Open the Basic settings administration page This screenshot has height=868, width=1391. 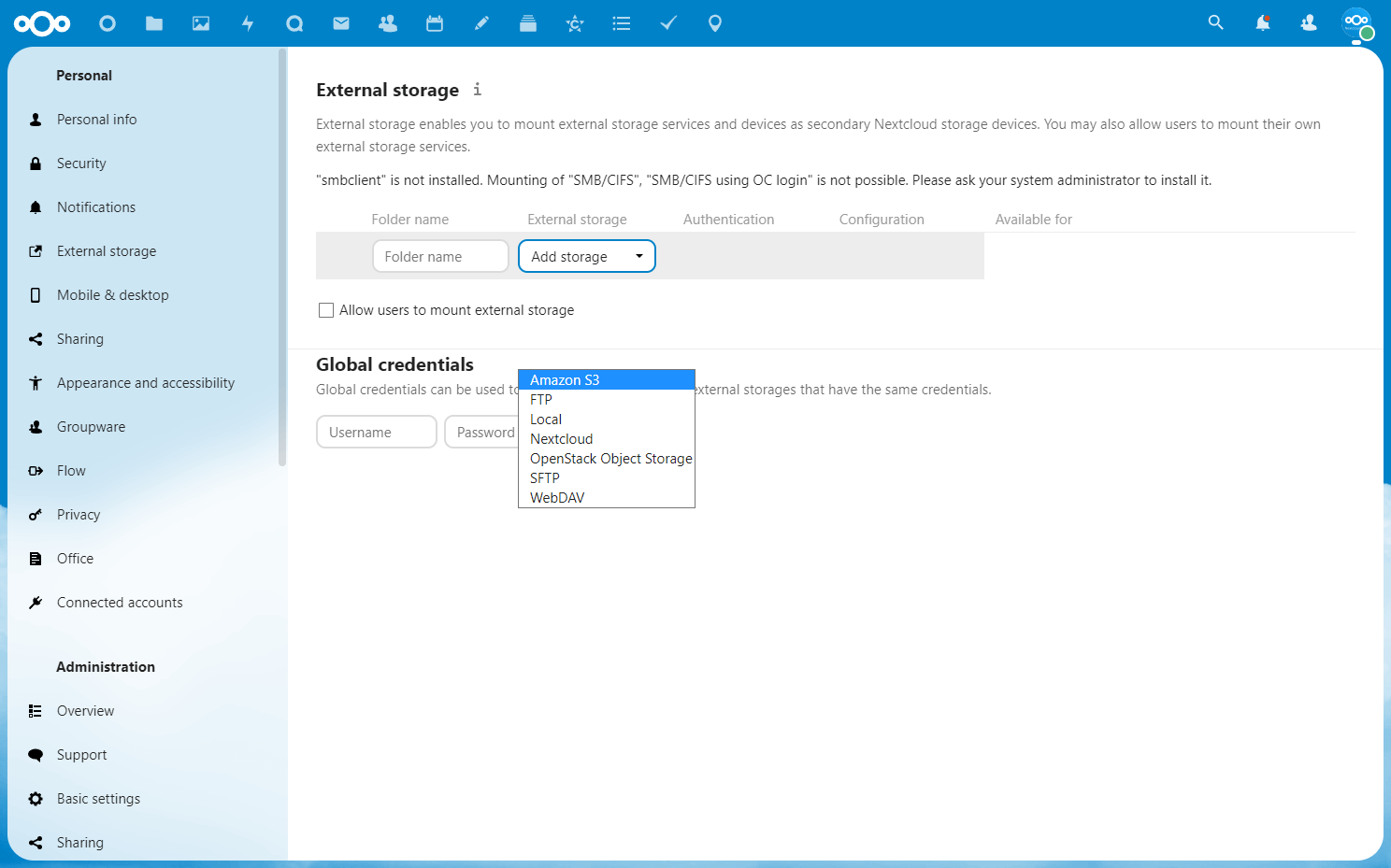point(98,799)
